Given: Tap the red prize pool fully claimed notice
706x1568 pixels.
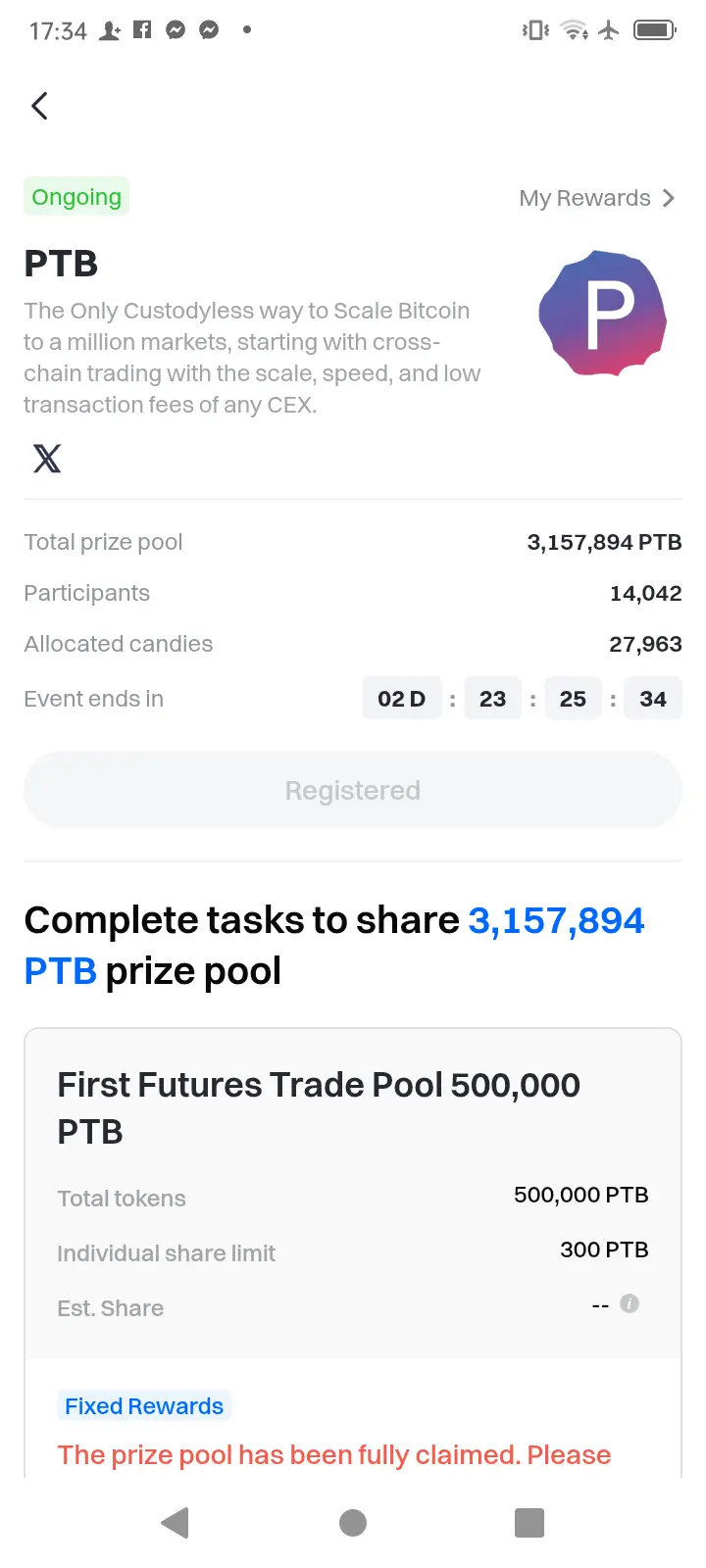Looking at the screenshot, I should 334,1455.
